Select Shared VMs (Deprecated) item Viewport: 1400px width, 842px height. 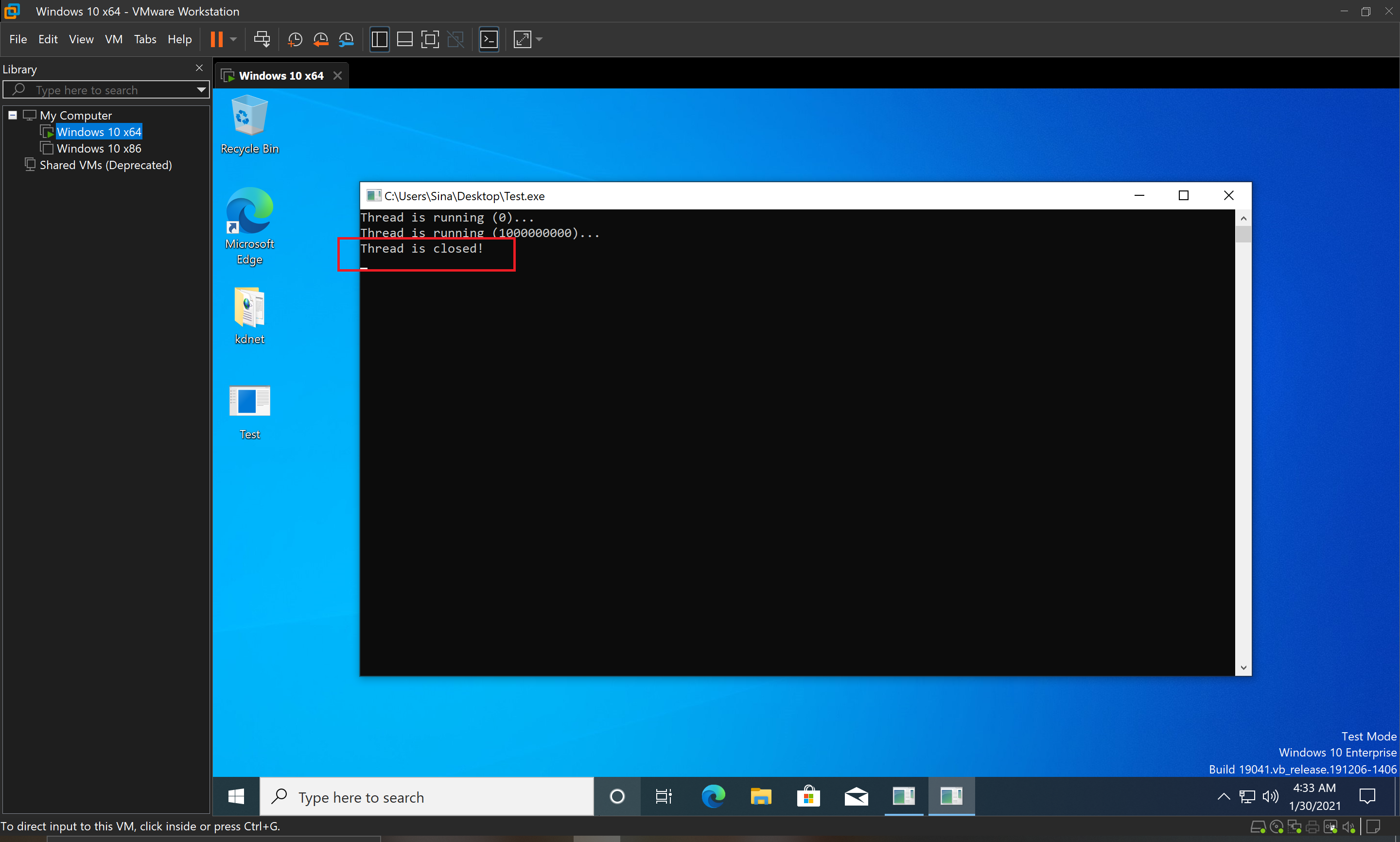click(105, 165)
